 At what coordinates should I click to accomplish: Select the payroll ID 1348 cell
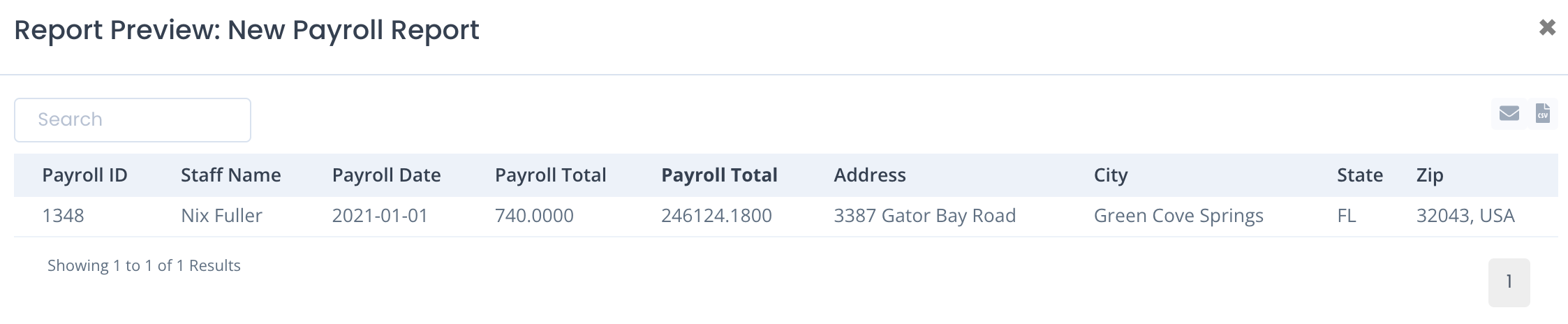pyautogui.click(x=63, y=216)
